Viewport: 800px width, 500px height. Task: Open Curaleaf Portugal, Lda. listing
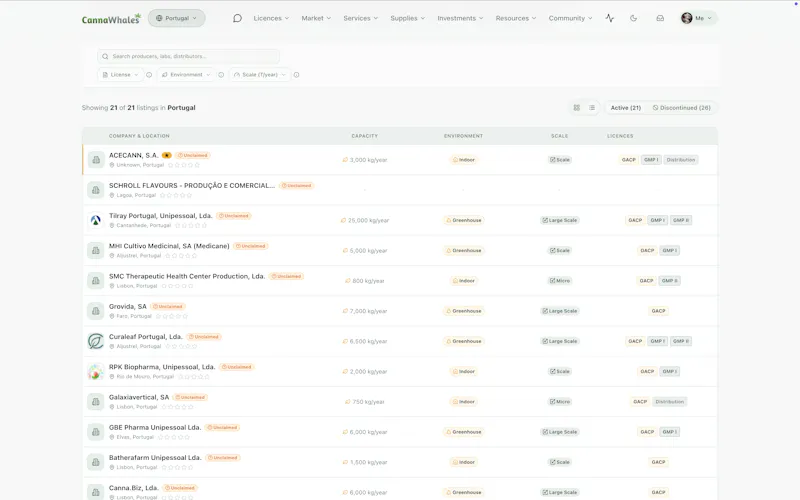click(x=145, y=337)
